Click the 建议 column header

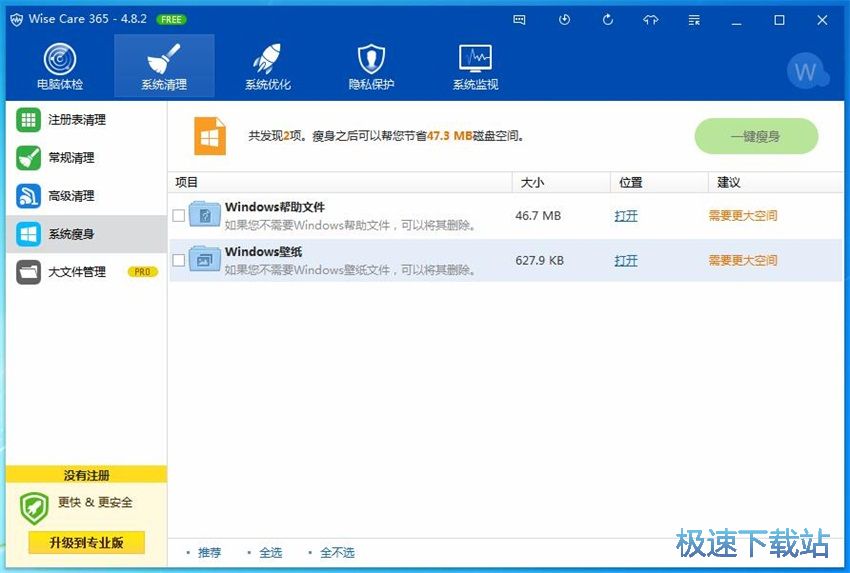[x=776, y=182]
